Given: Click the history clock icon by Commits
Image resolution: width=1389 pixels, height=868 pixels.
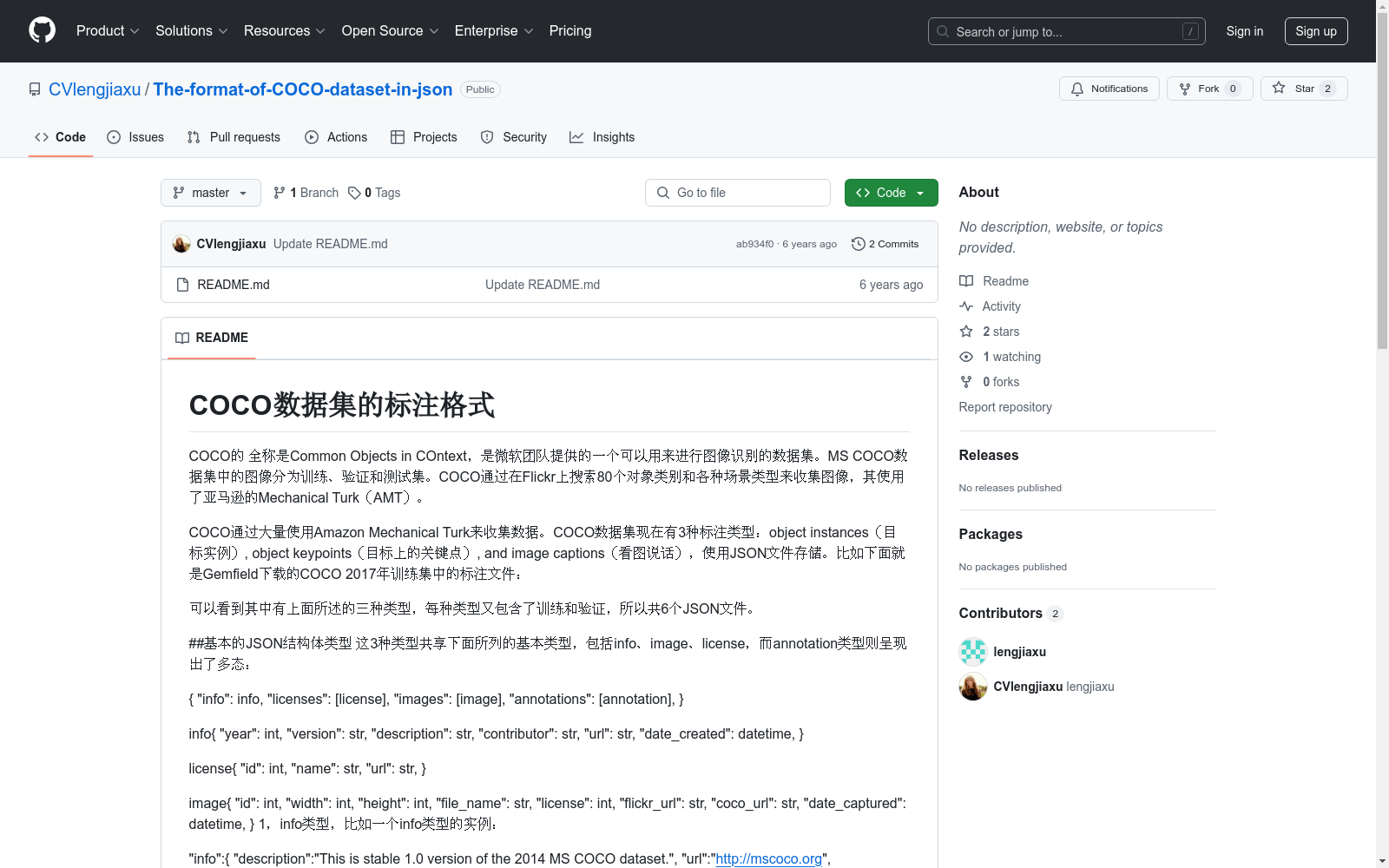Looking at the screenshot, I should click(858, 244).
